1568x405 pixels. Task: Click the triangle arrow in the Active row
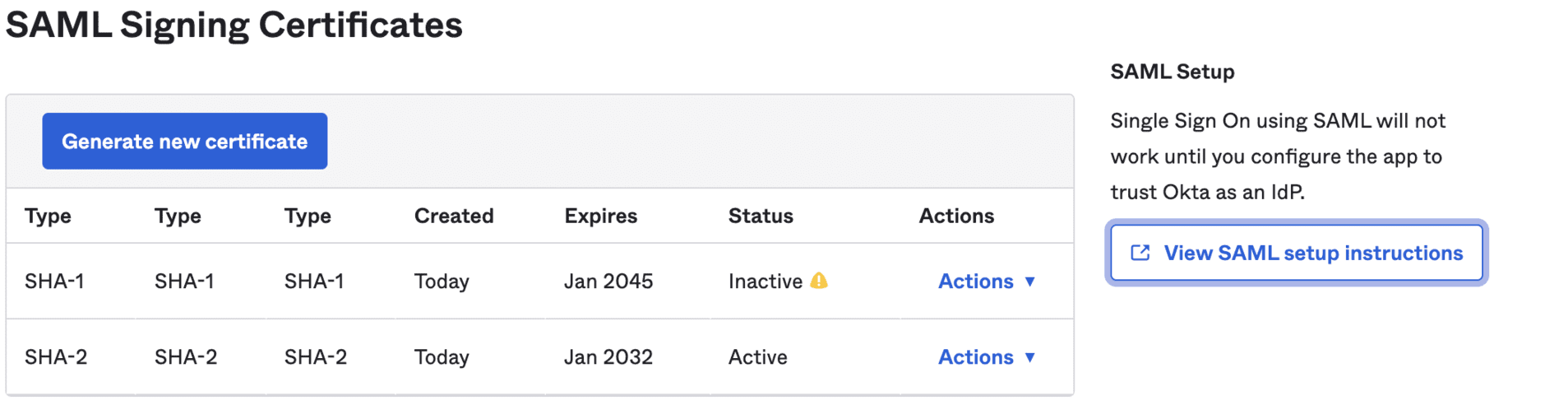[x=1029, y=357]
